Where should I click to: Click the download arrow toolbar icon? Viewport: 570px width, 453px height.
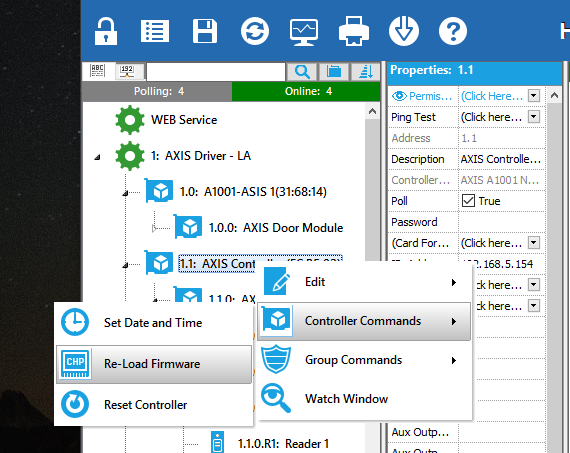[x=404, y=31]
